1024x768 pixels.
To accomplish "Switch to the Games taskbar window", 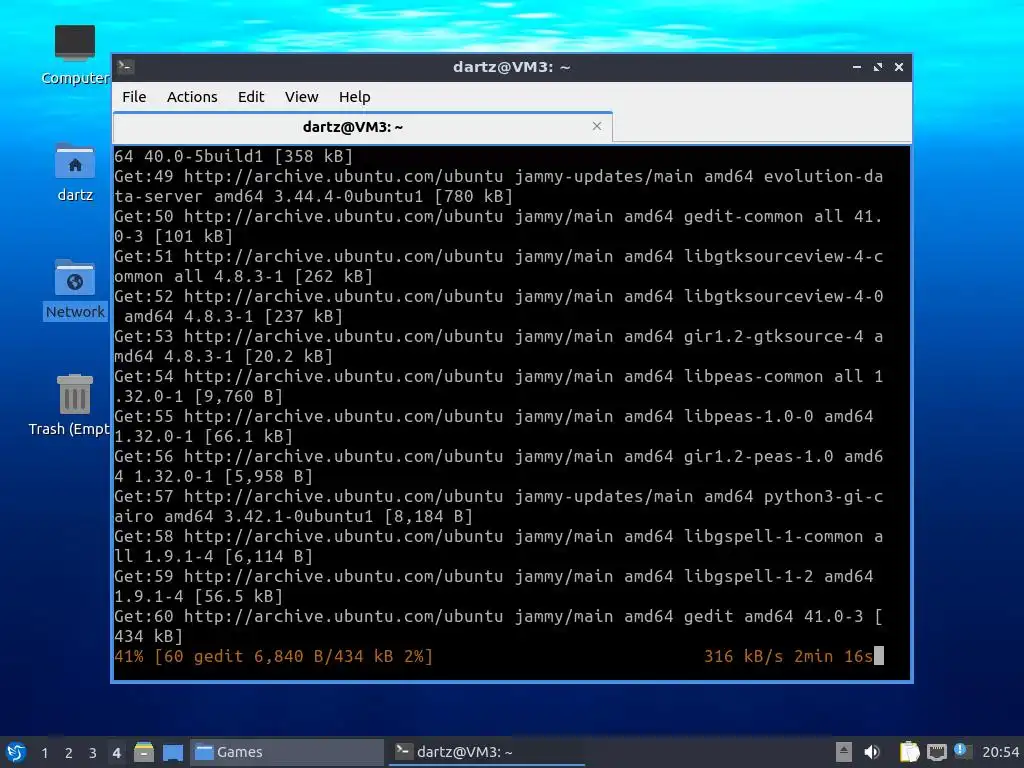I will (x=287, y=752).
